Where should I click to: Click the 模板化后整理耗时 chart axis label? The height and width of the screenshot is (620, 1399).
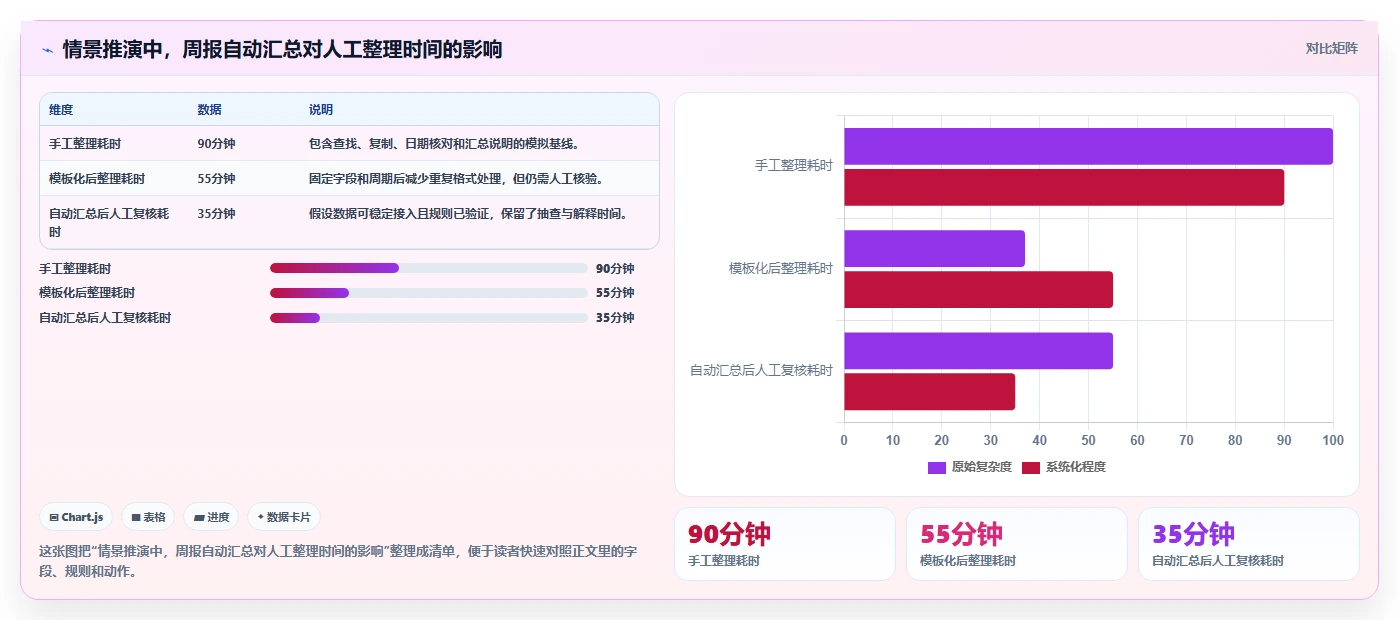[781, 268]
